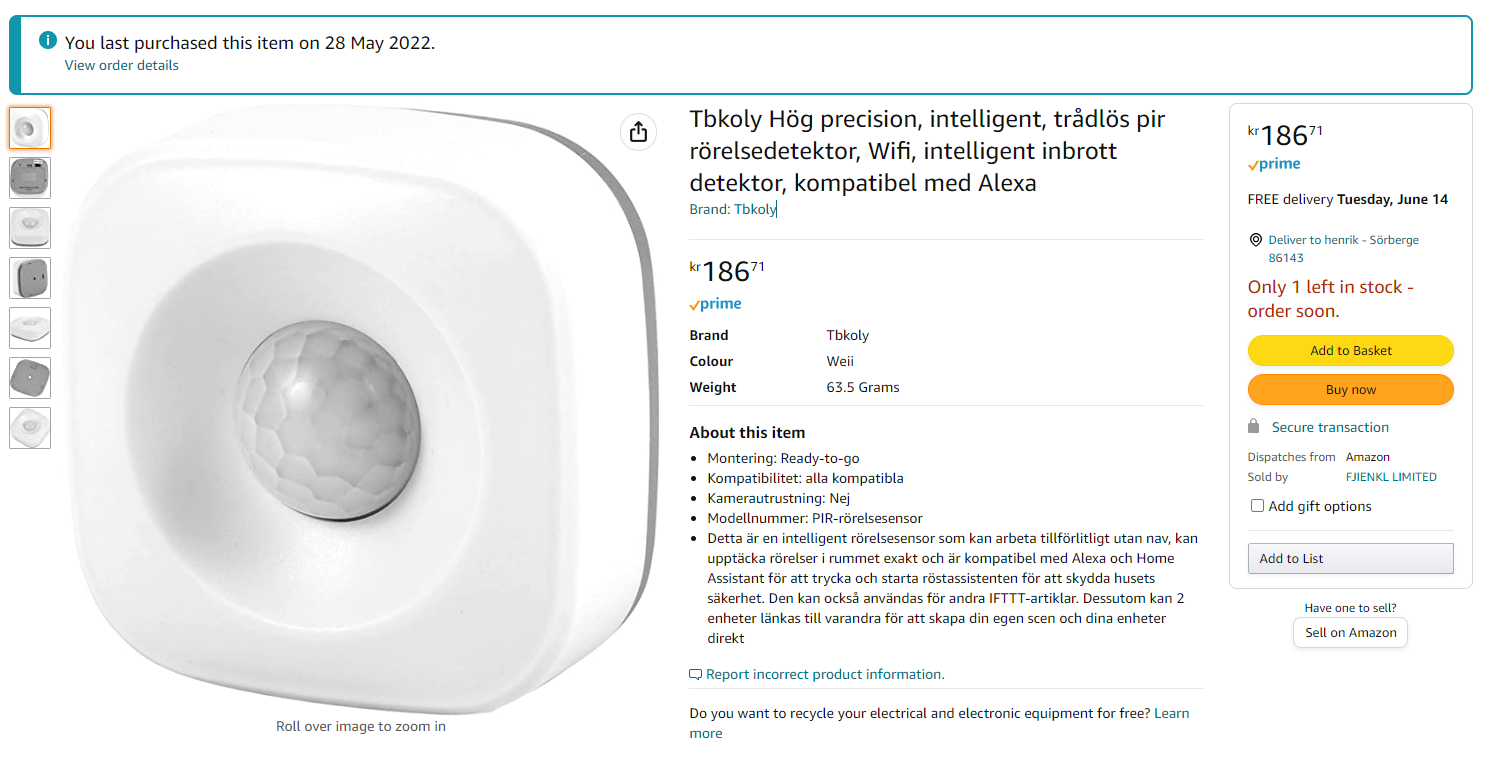Image resolution: width=1508 pixels, height=776 pixels.
Task: Click the info icon in purchase banner
Action: point(47,41)
